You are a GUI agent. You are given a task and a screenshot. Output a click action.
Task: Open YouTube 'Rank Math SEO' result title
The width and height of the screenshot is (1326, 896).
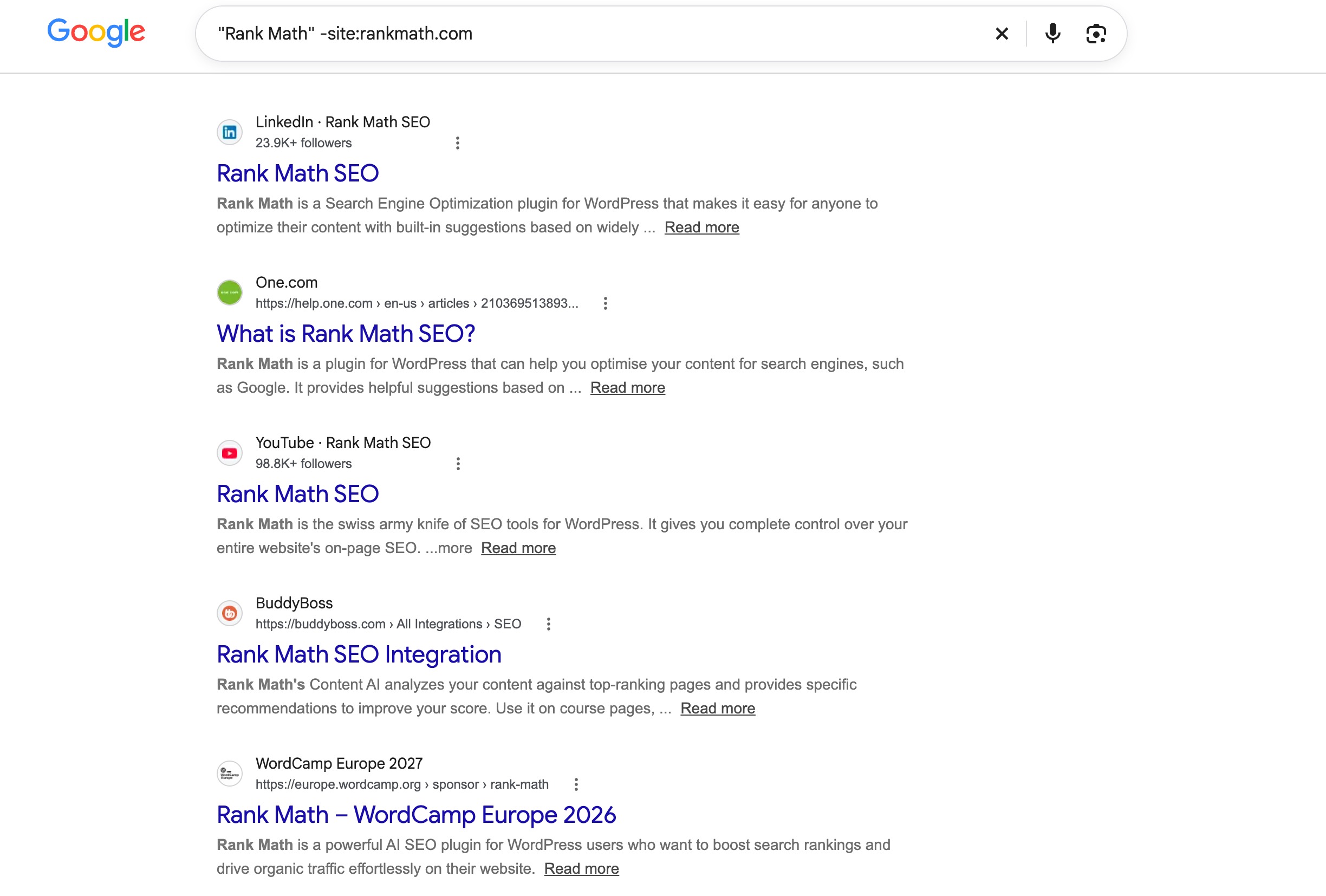click(297, 494)
